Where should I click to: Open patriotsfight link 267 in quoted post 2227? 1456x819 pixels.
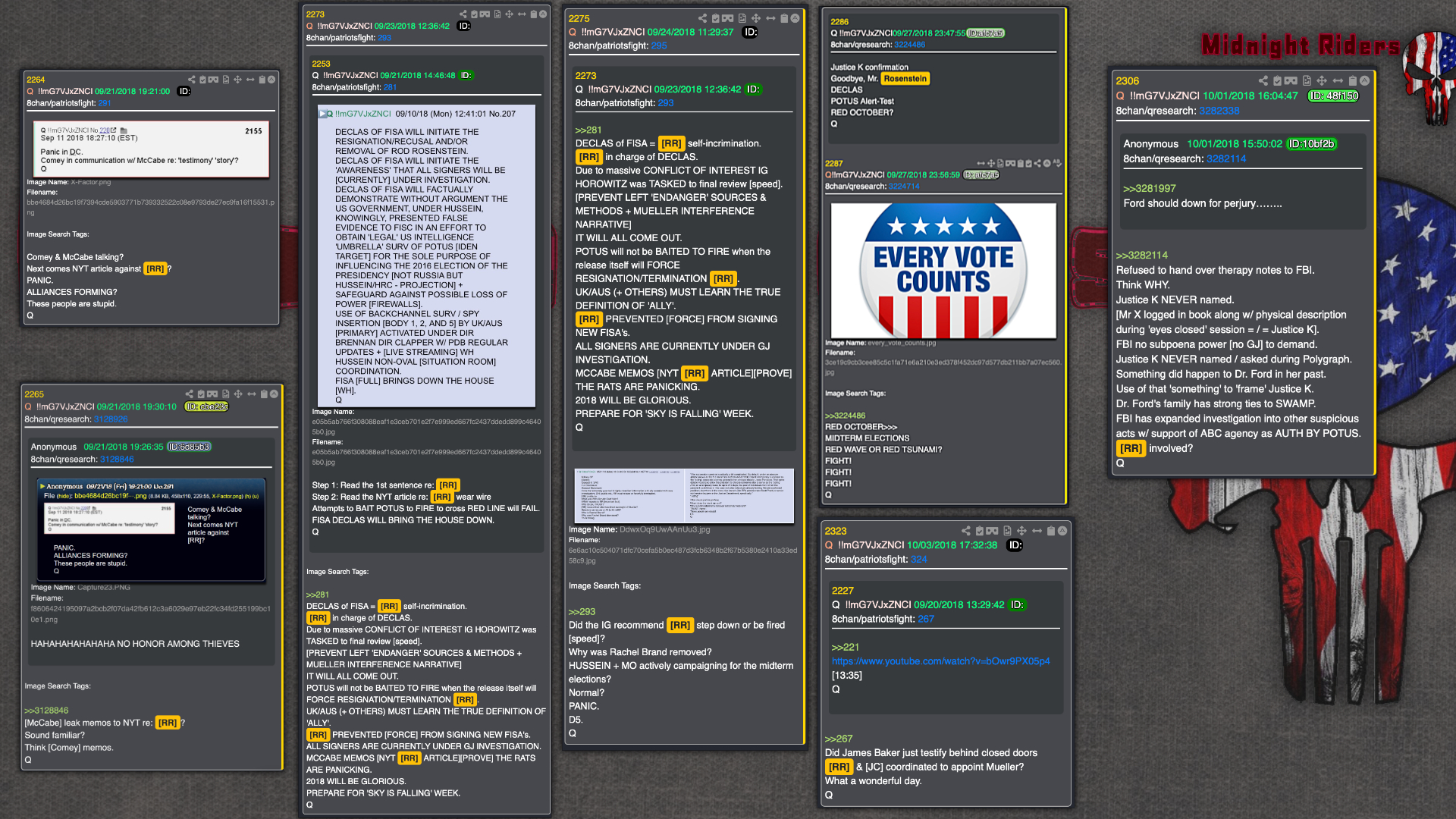[x=926, y=619]
